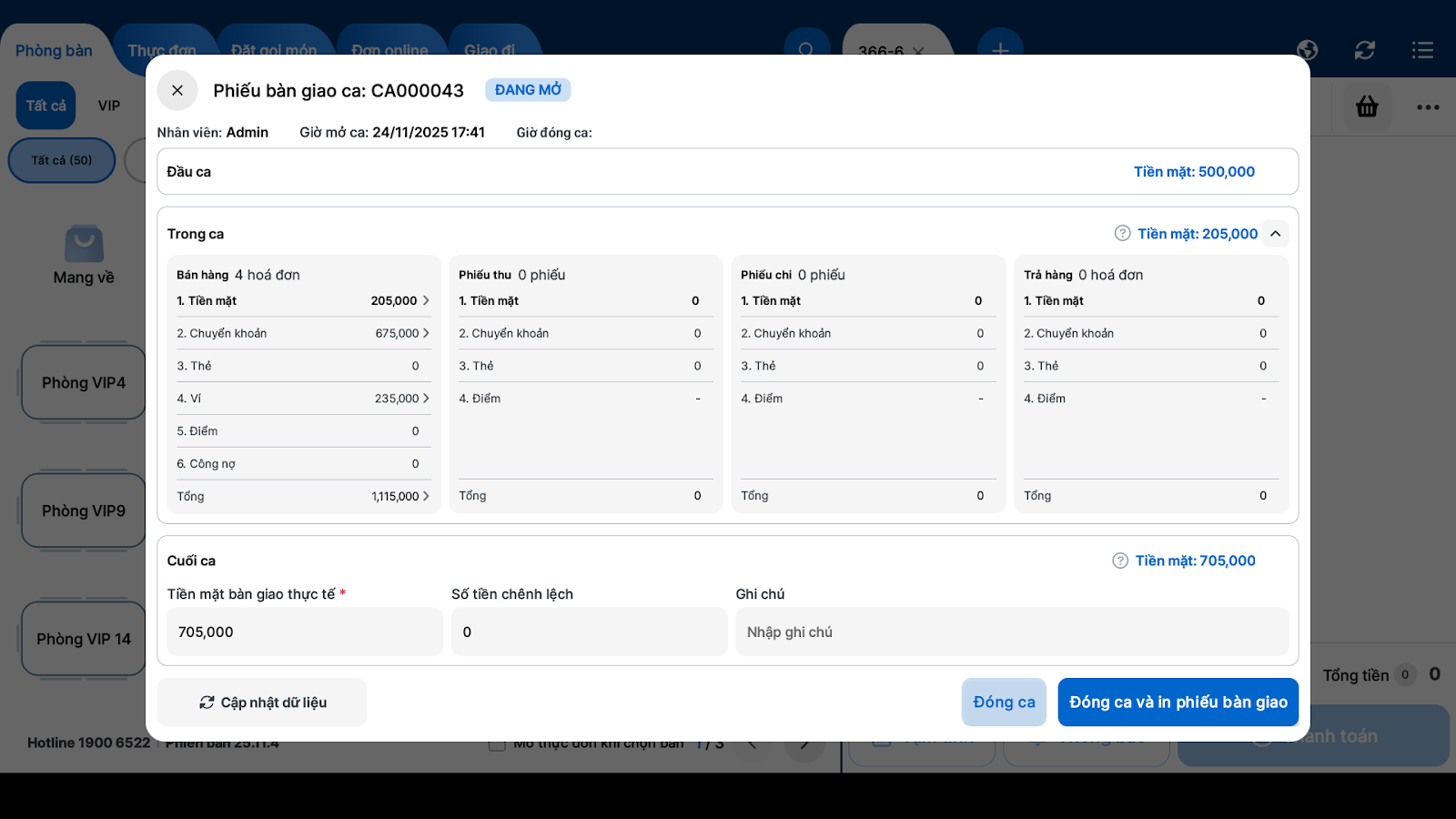Click the Tổng tiền label in order panel
Image resolution: width=1456 pixels, height=819 pixels.
coord(1356,675)
